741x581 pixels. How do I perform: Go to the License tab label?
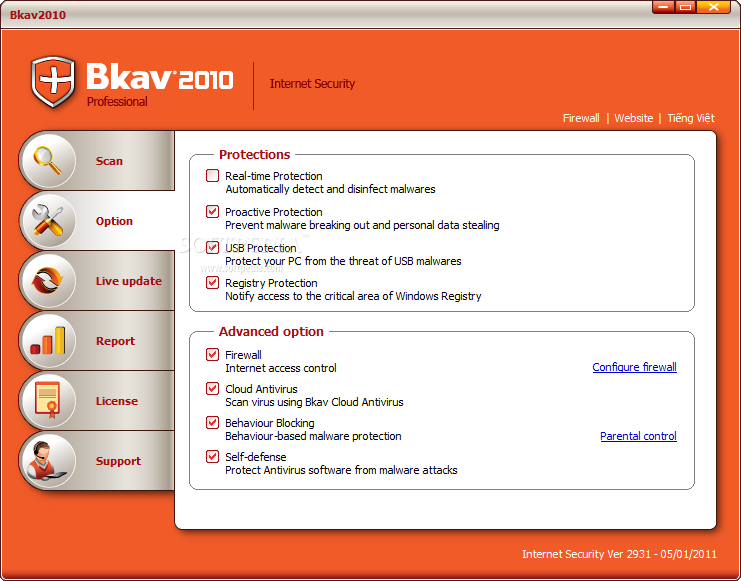coord(117,401)
